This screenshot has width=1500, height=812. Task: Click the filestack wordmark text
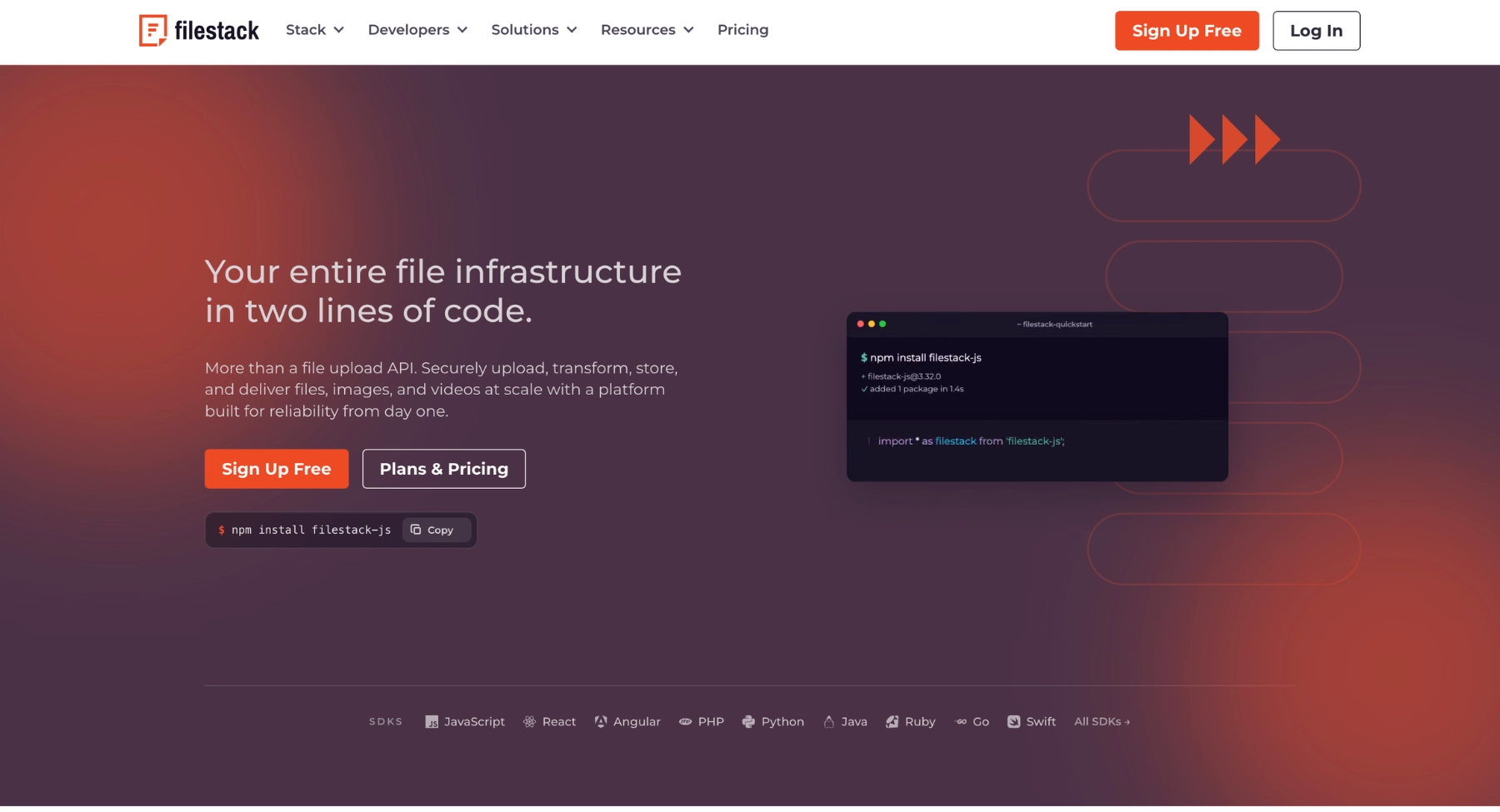coord(217,31)
